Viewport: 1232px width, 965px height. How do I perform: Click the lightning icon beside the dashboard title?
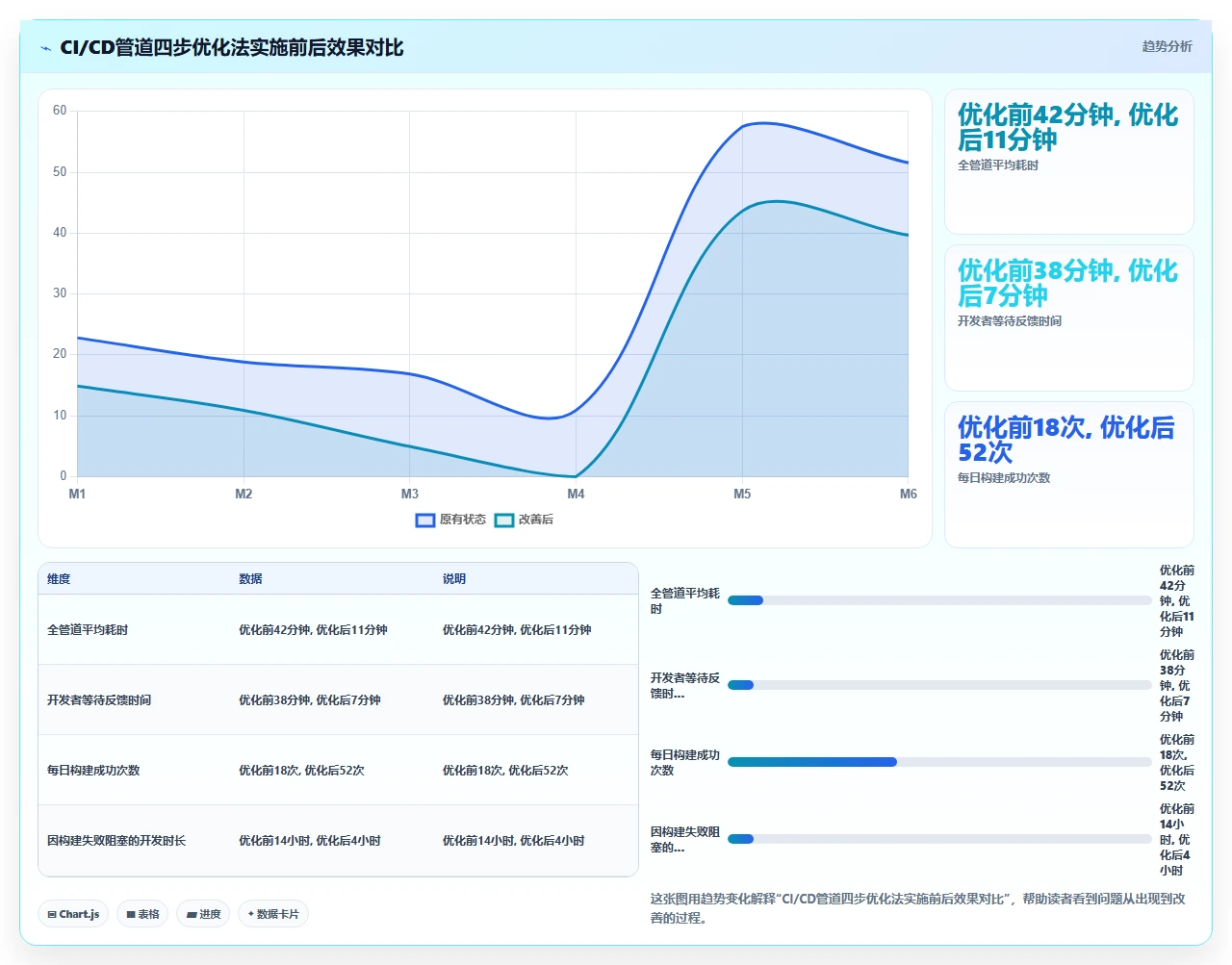(45, 48)
